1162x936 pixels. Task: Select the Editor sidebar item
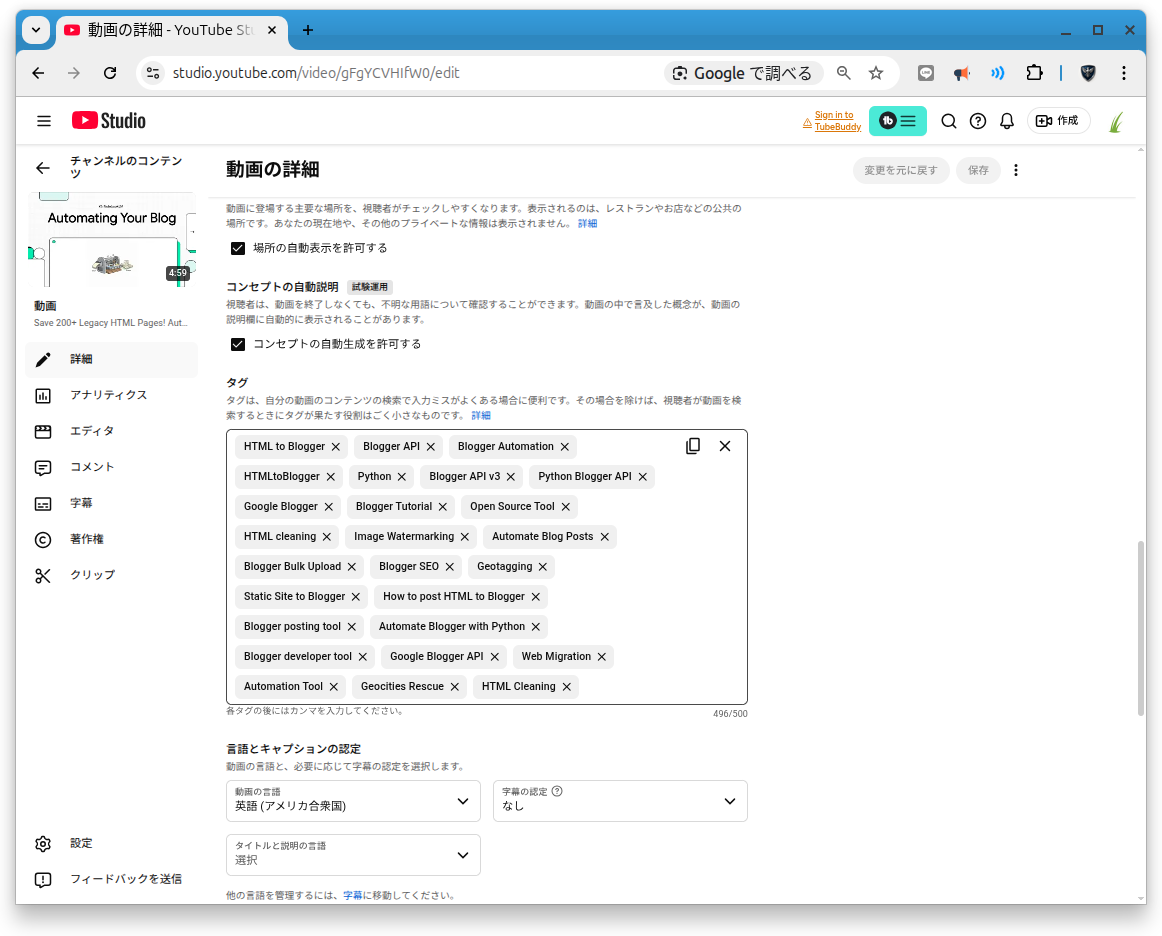click(92, 431)
